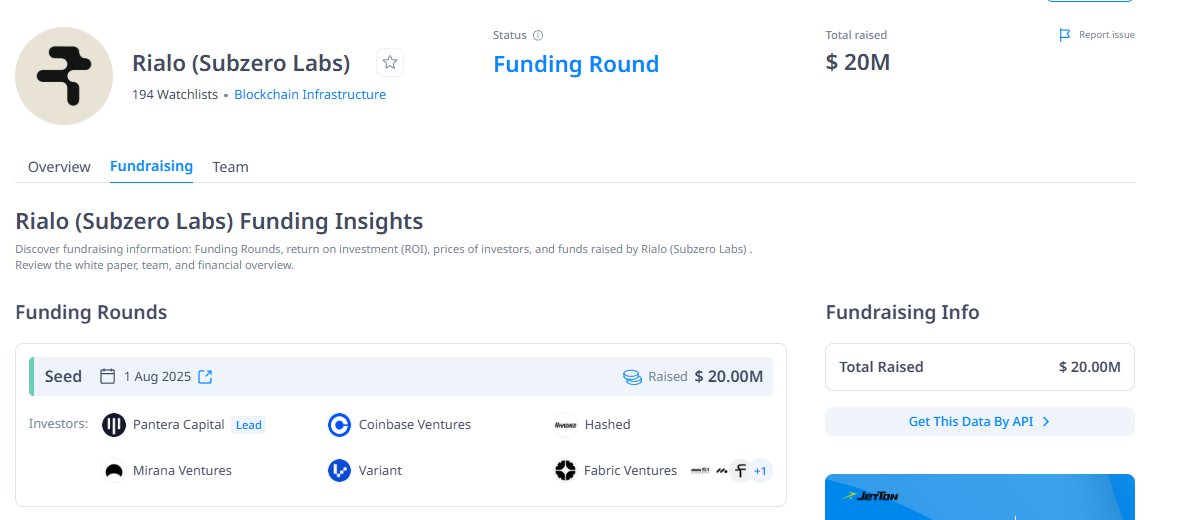Expand the +1 more investors badge

pos(760,470)
